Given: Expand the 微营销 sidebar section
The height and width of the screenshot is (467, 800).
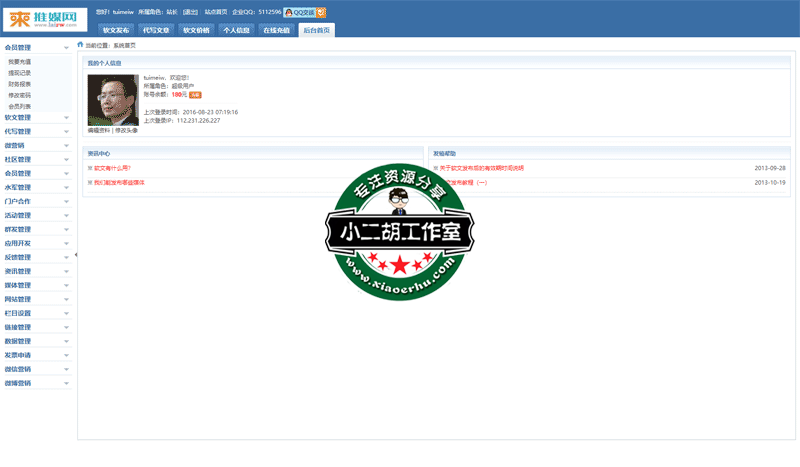Looking at the screenshot, I should [66, 145].
